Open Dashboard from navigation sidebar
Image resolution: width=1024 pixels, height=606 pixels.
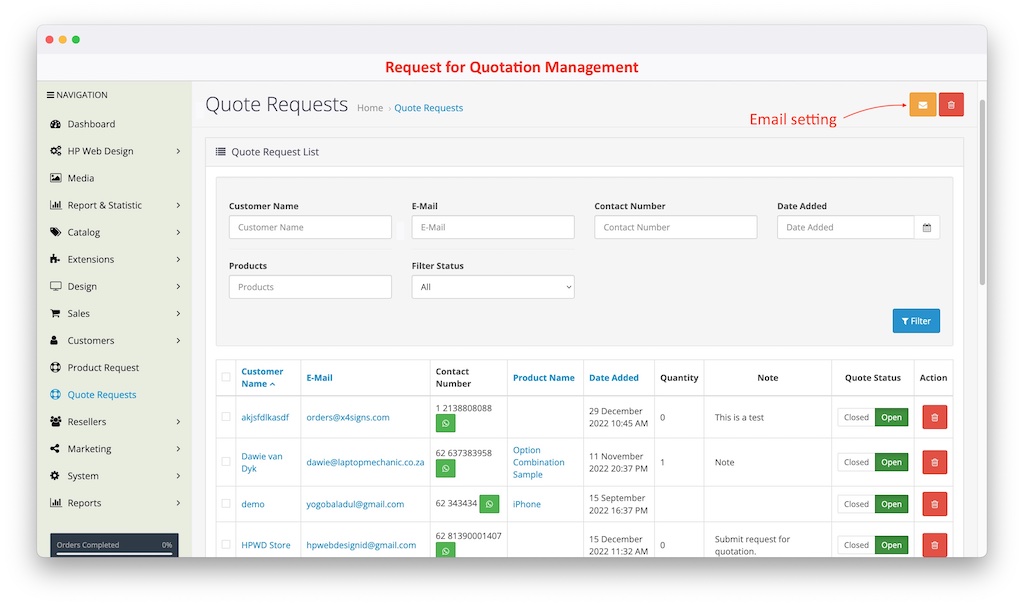coord(91,124)
